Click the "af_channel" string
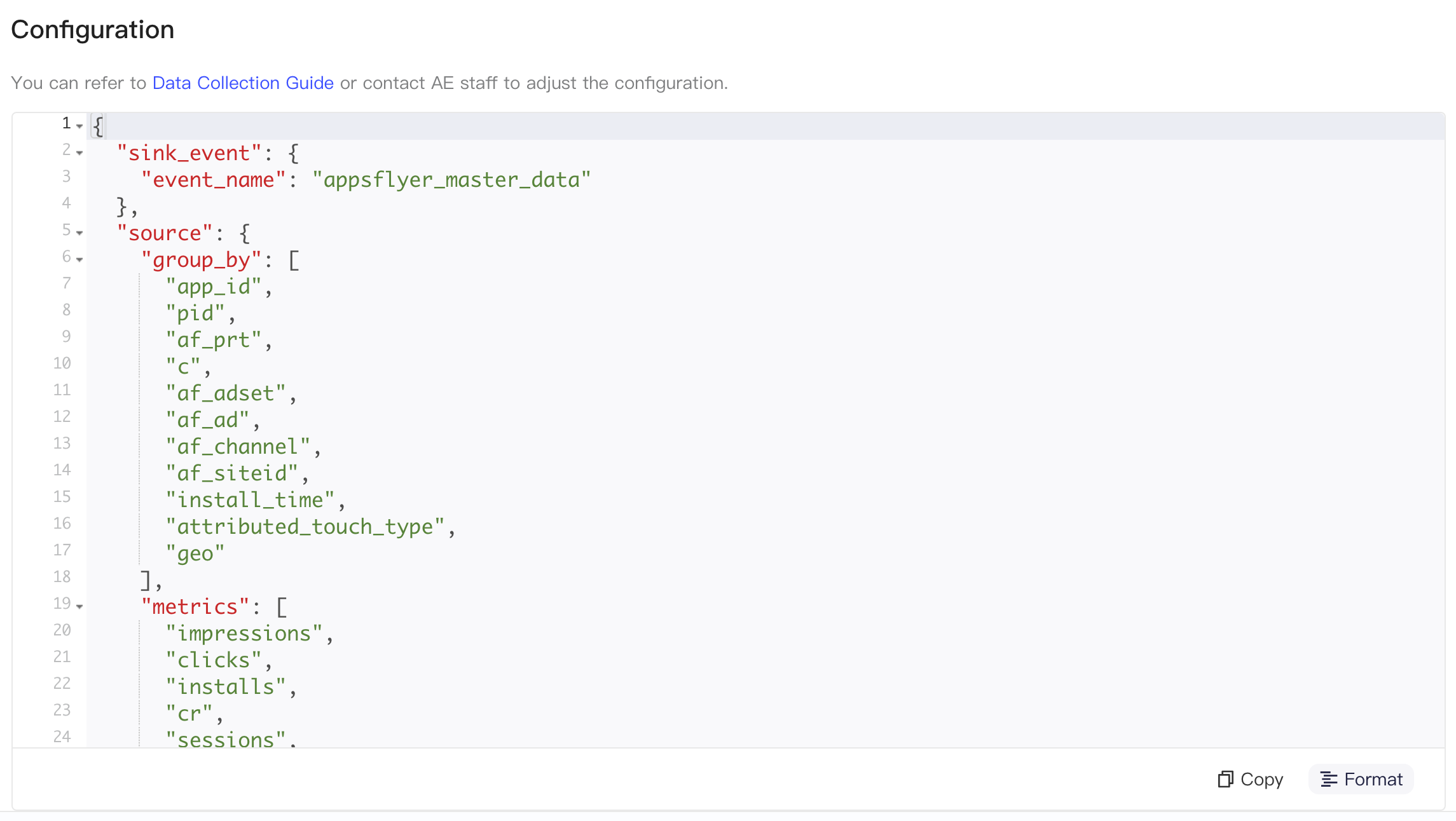The height and width of the screenshot is (821, 1456). tap(238, 447)
